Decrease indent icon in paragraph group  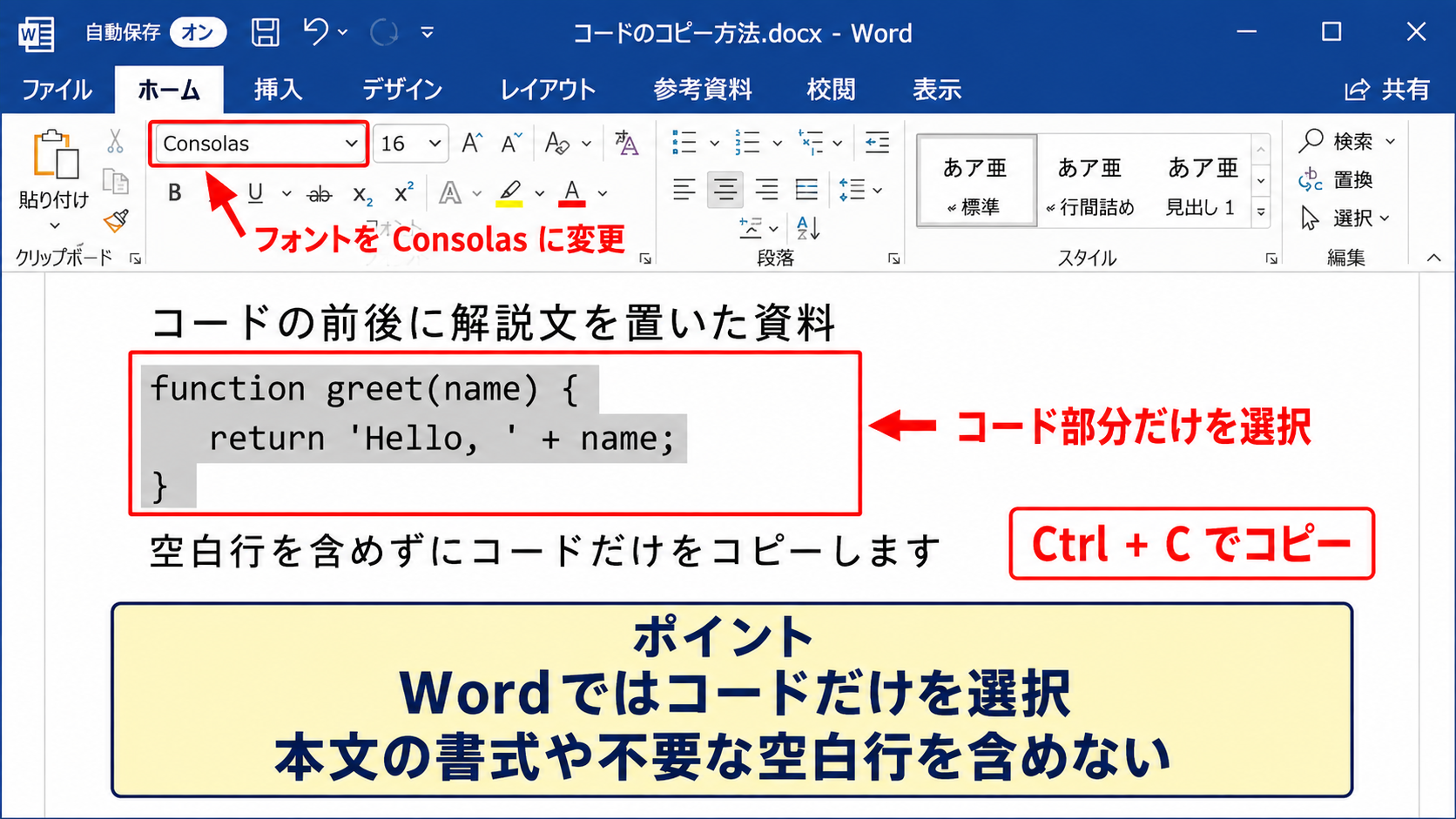click(877, 142)
